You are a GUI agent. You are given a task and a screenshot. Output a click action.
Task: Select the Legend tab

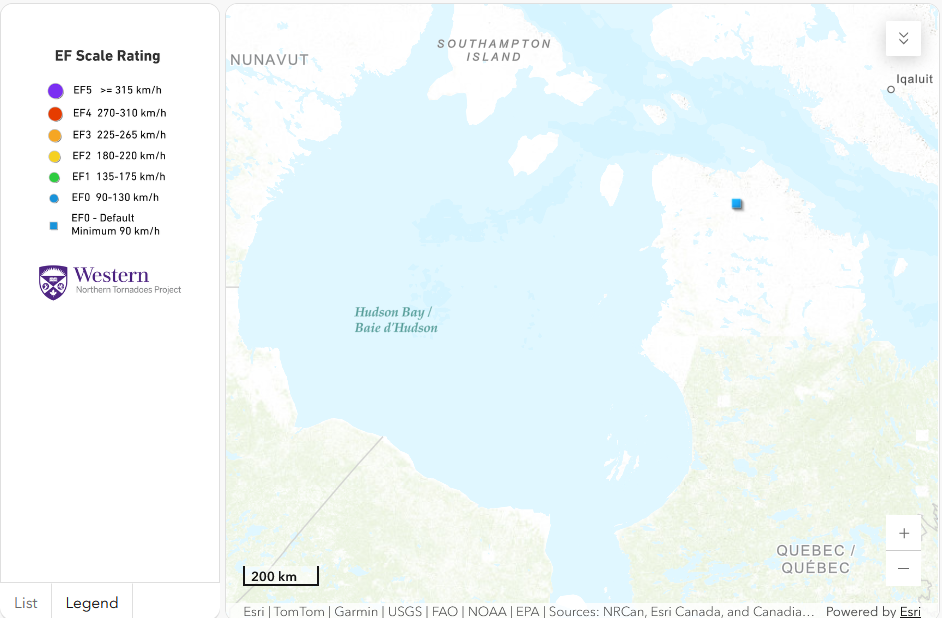coord(92,602)
